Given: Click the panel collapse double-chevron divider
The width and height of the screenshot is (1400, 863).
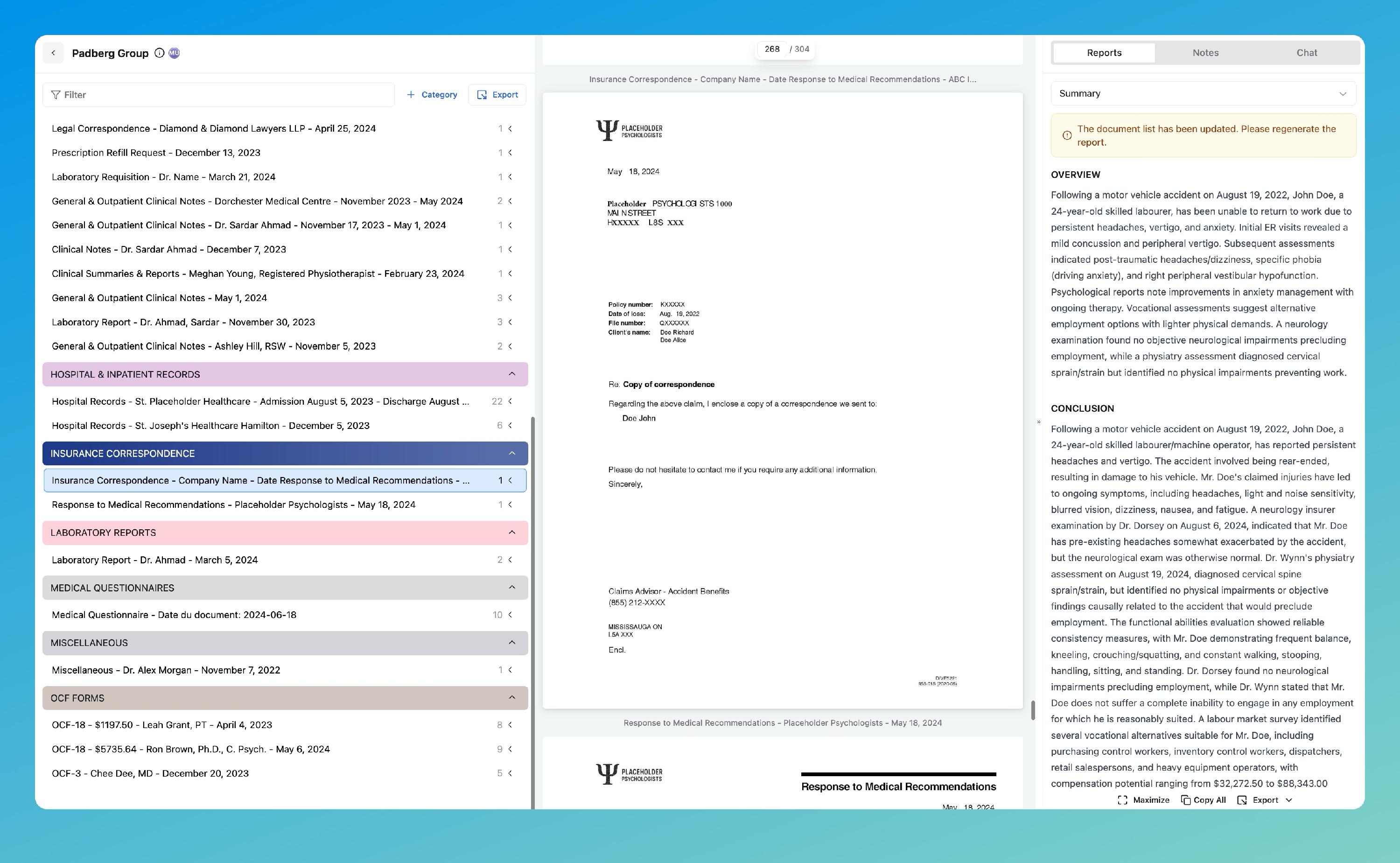Looking at the screenshot, I should coord(1038,422).
